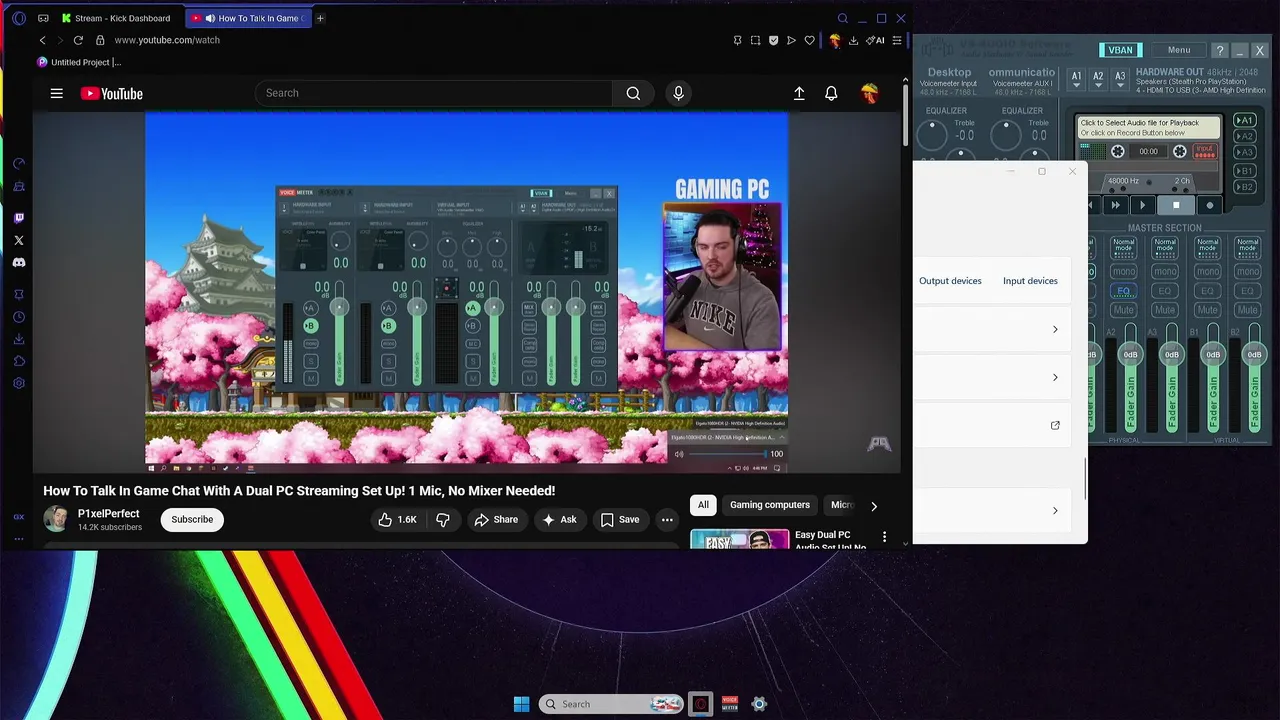Image resolution: width=1280 pixels, height=720 pixels.
Task: Open more actions menu under video
Action: click(x=667, y=519)
